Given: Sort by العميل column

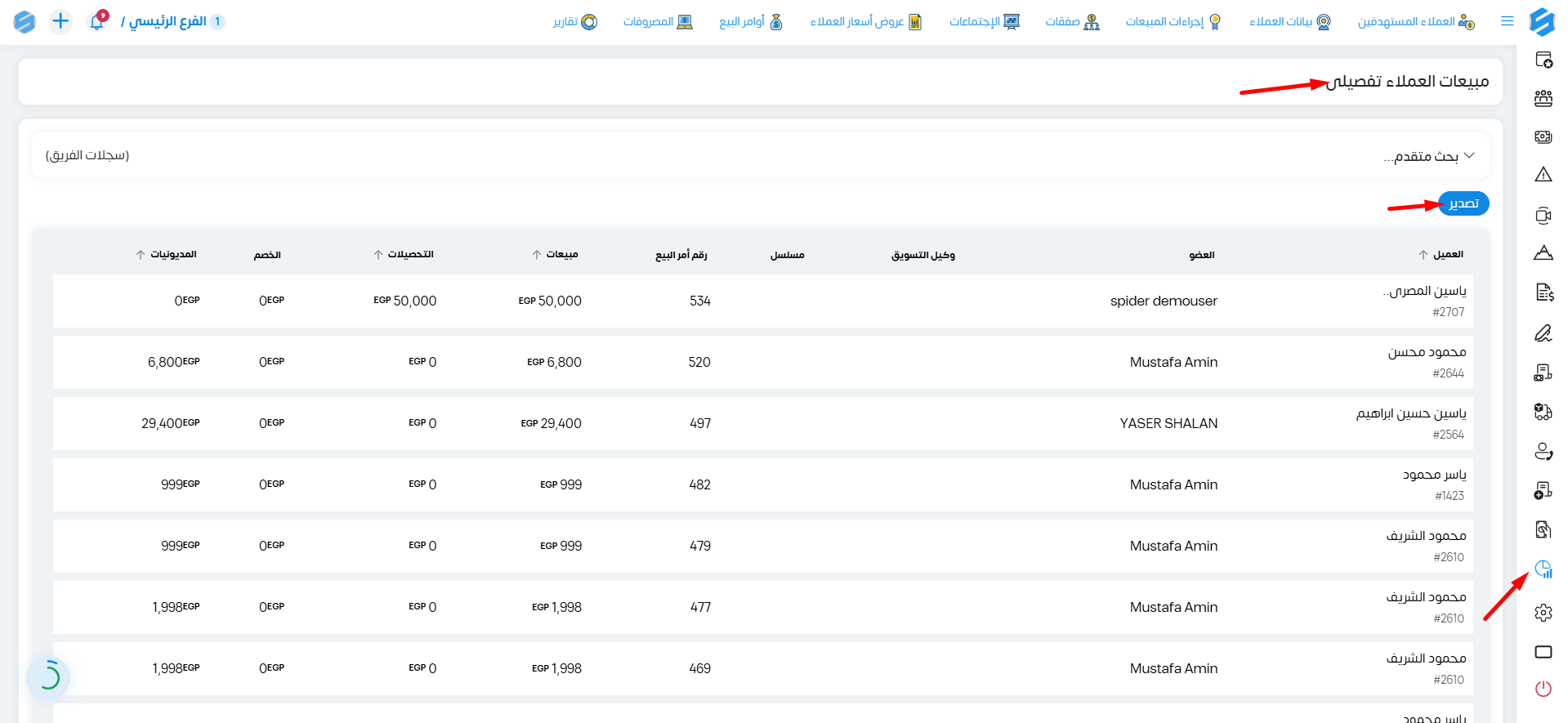Looking at the screenshot, I should pos(1441,255).
